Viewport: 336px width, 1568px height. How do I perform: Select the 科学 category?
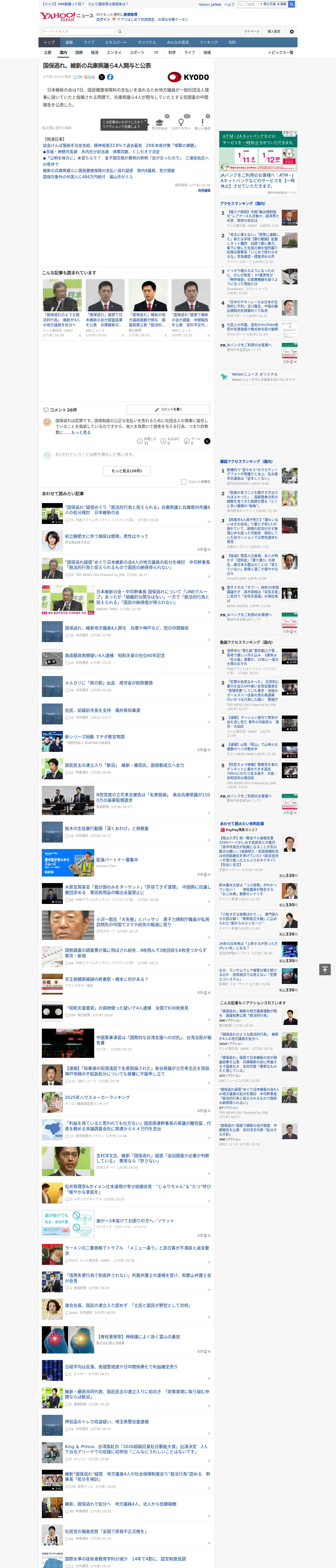172,52
